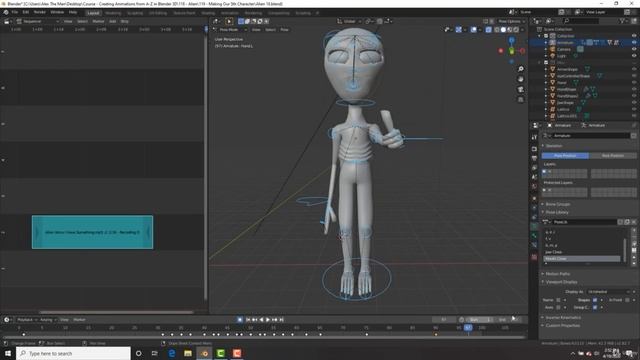
Task: Toggle the Shapes display checkbox
Action: [x=595, y=300]
